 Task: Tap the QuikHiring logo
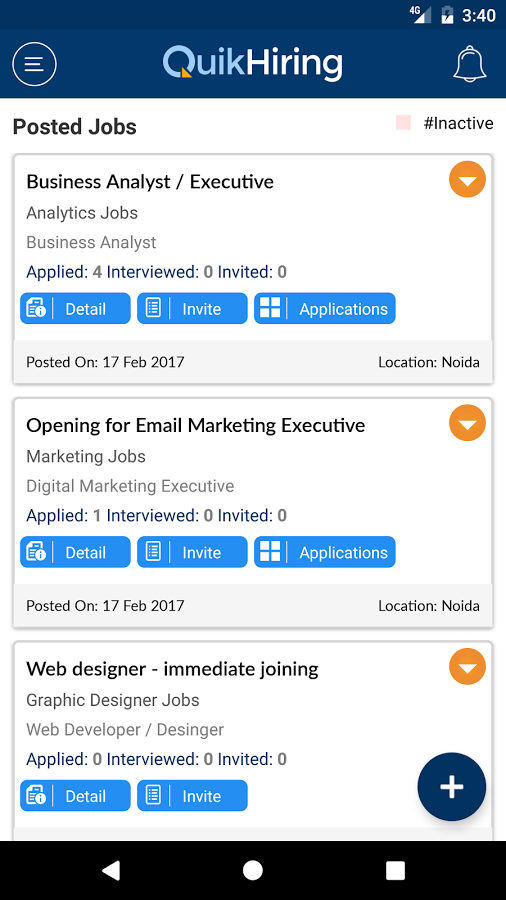pyautogui.click(x=253, y=63)
